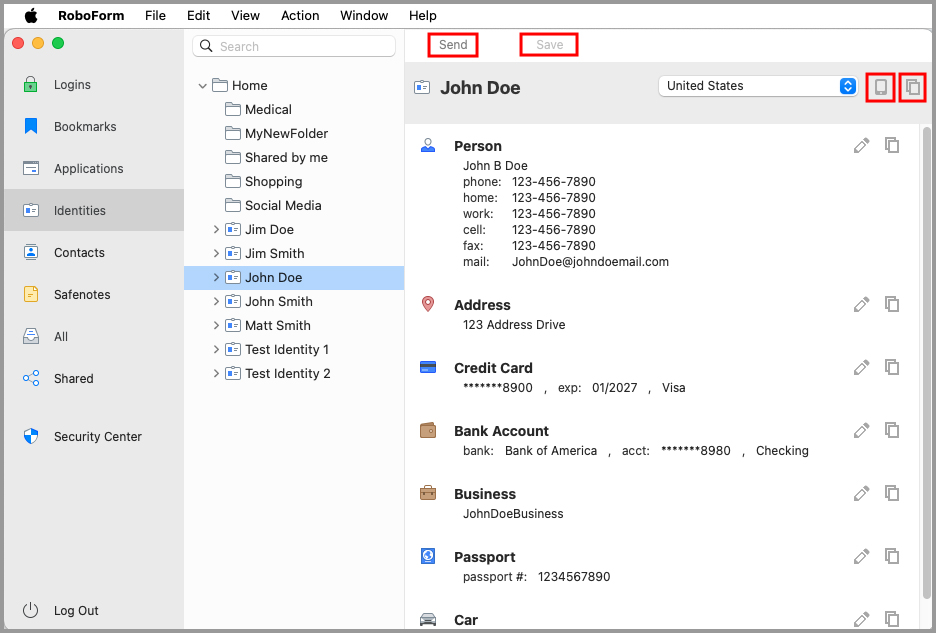936x633 pixels.
Task: Open the Apple menu
Action: tap(30, 16)
